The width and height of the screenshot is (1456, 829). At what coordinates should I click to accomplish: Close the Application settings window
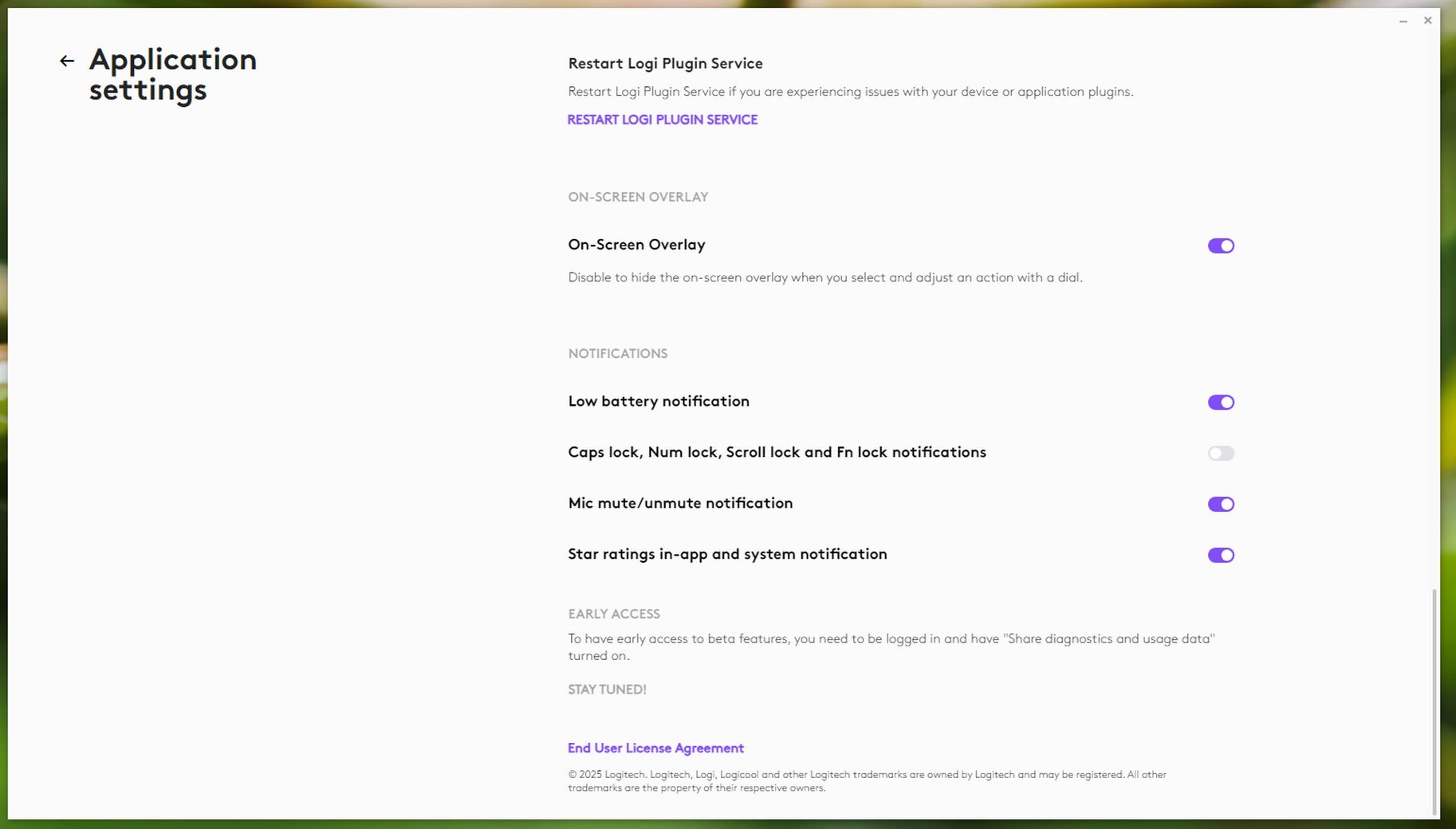coord(1427,21)
